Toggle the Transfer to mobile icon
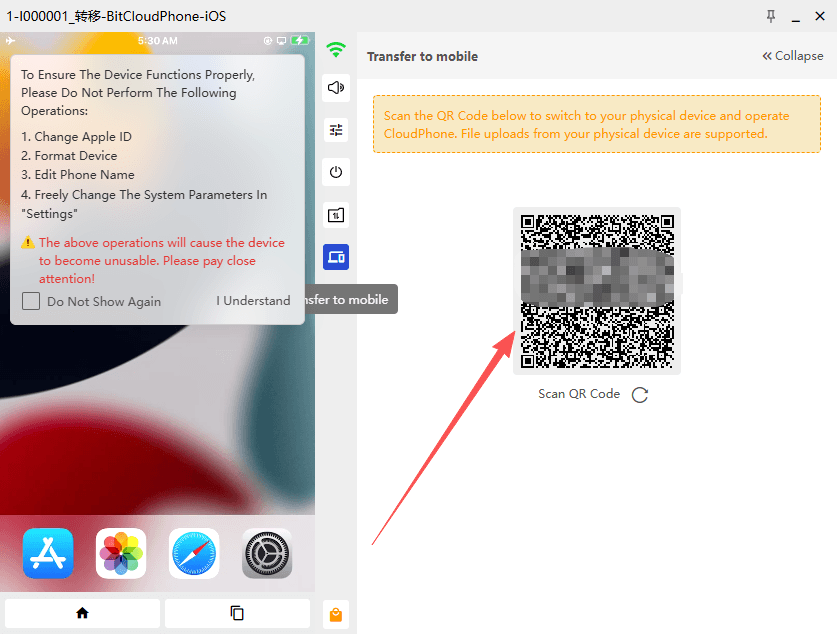 coord(336,257)
